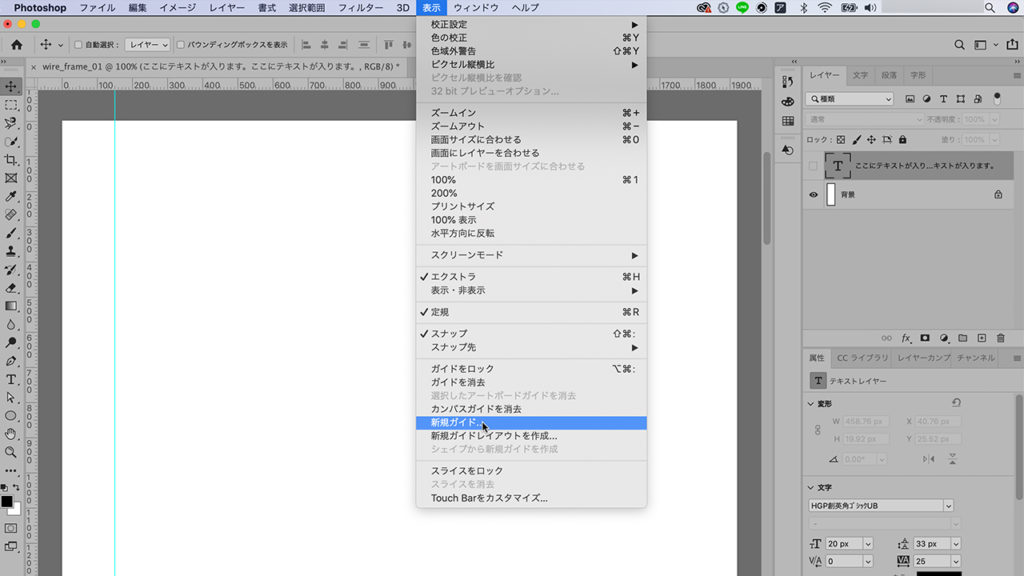Click the trash icon to delete the layer
Image resolution: width=1024 pixels, height=576 pixels.
[1000, 338]
